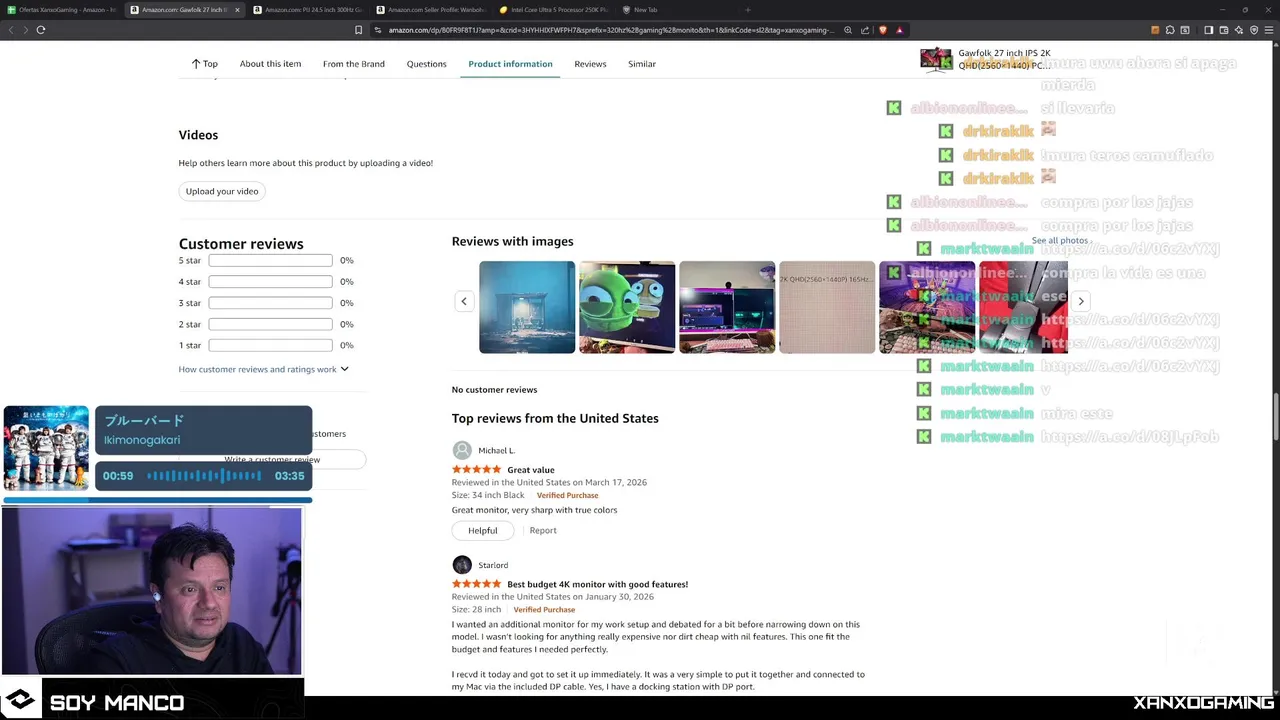Click See all photos link

(x=1060, y=241)
